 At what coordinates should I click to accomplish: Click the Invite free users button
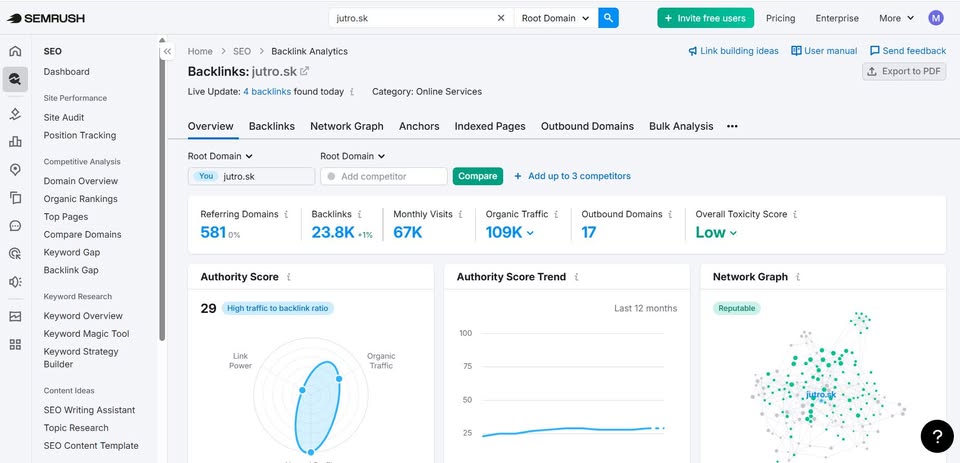click(x=705, y=18)
